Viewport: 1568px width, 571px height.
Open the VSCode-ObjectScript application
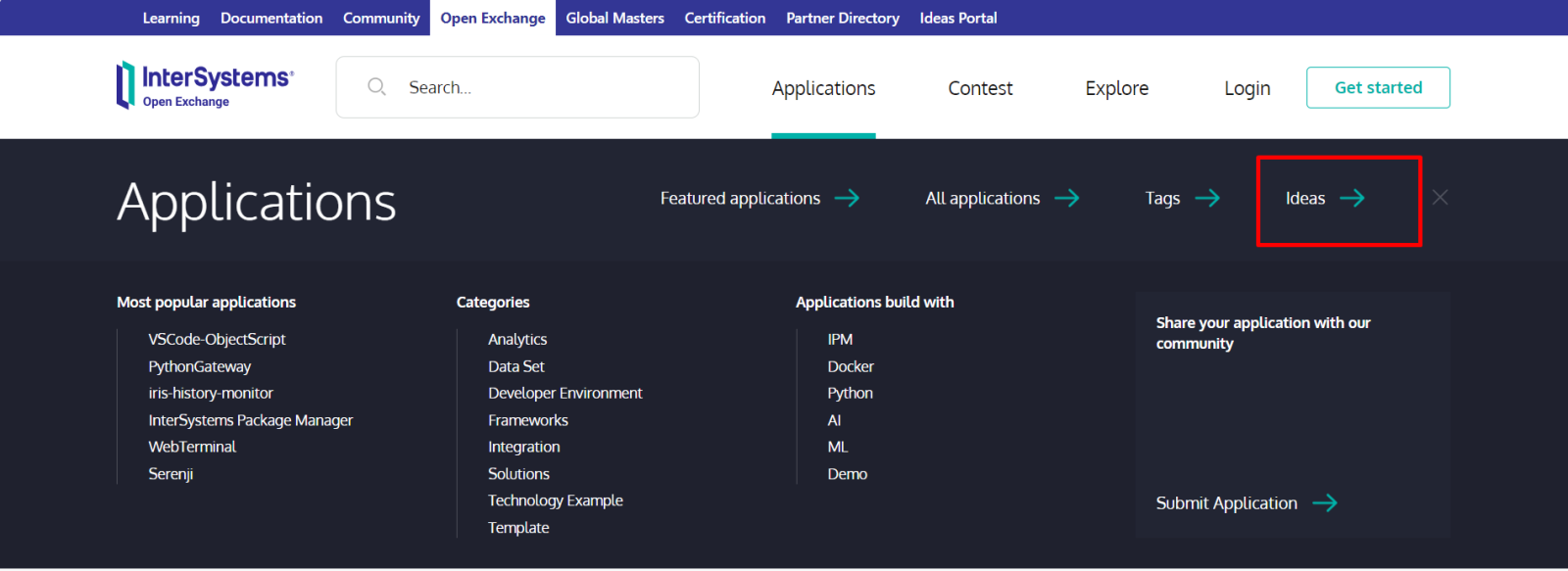point(218,339)
